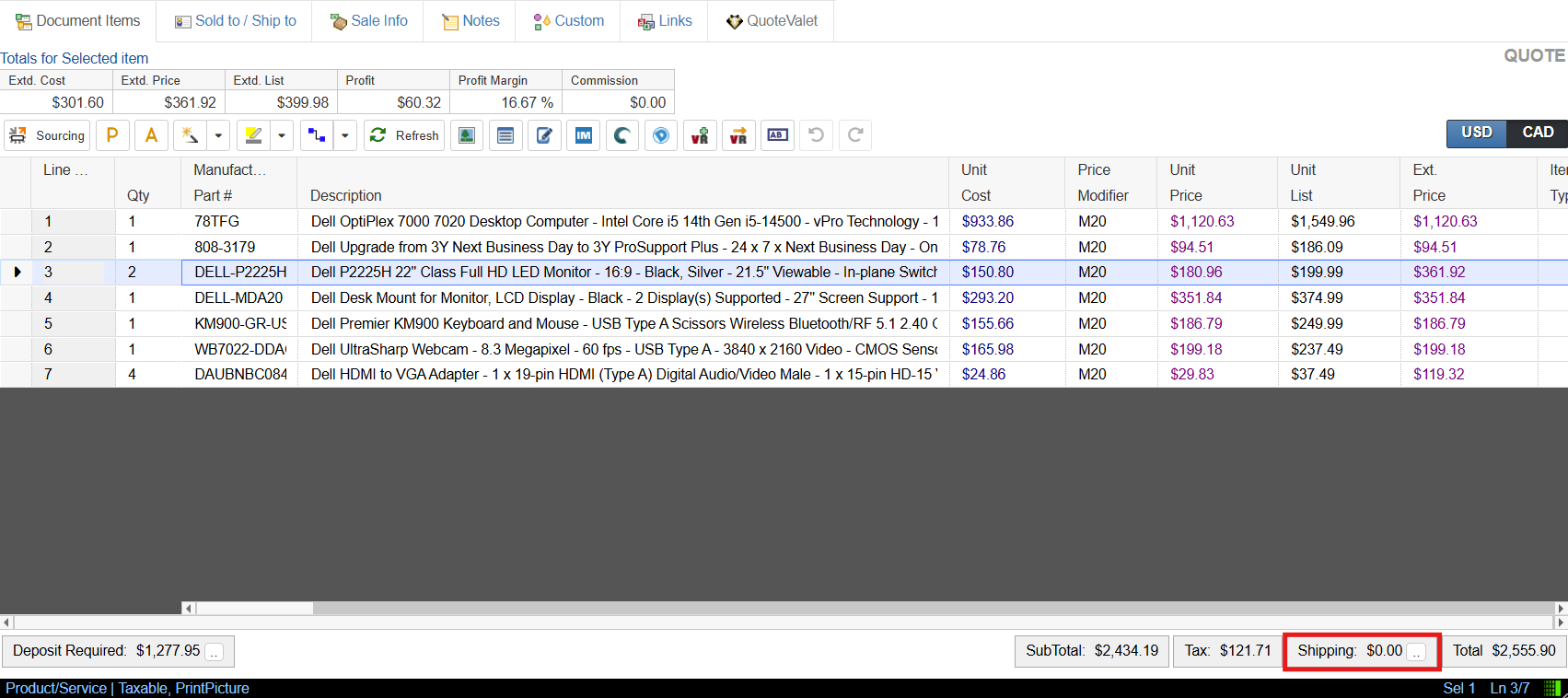Switch currency to CAD
This screenshot has height=698, width=1568.
(1537, 133)
